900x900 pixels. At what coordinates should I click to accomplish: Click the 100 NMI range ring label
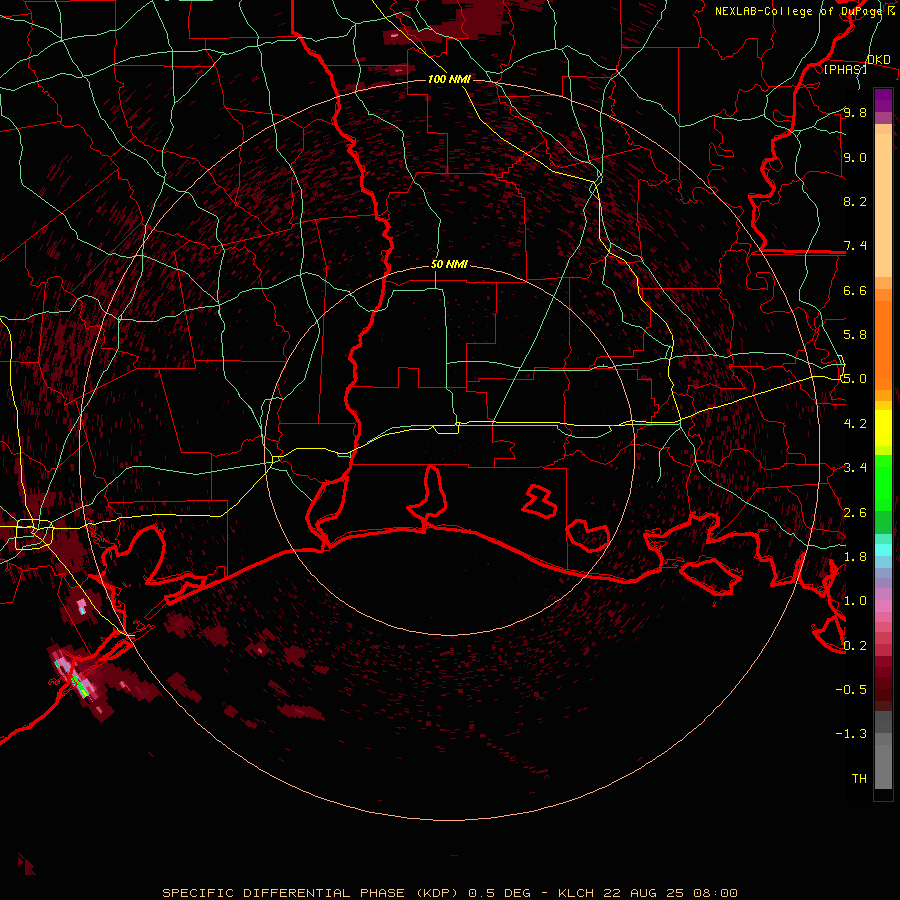(449, 79)
